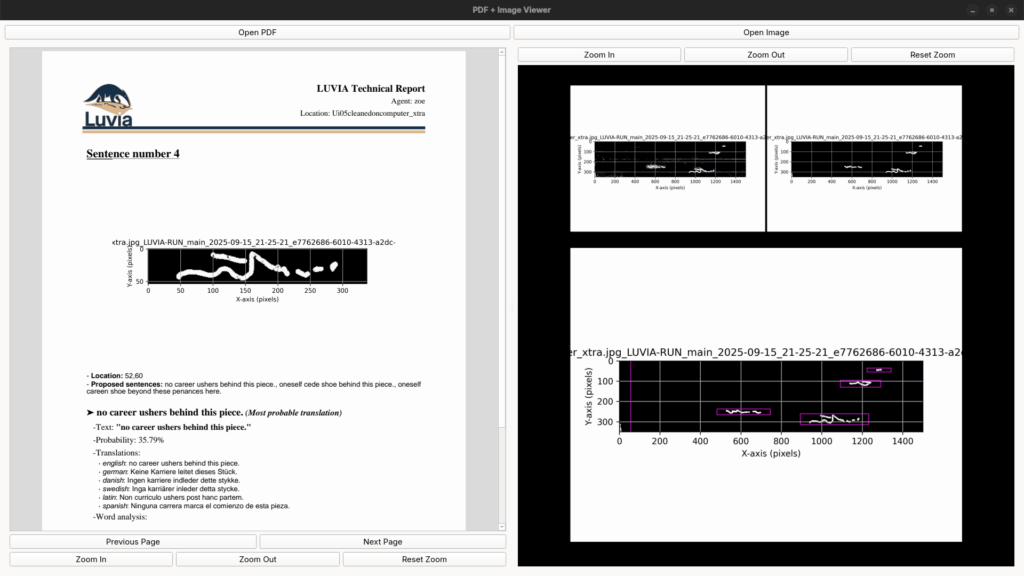Screen dimensions: 1024x576
Task: Click the Luvia anteater logo in the report
Action: pos(107,108)
